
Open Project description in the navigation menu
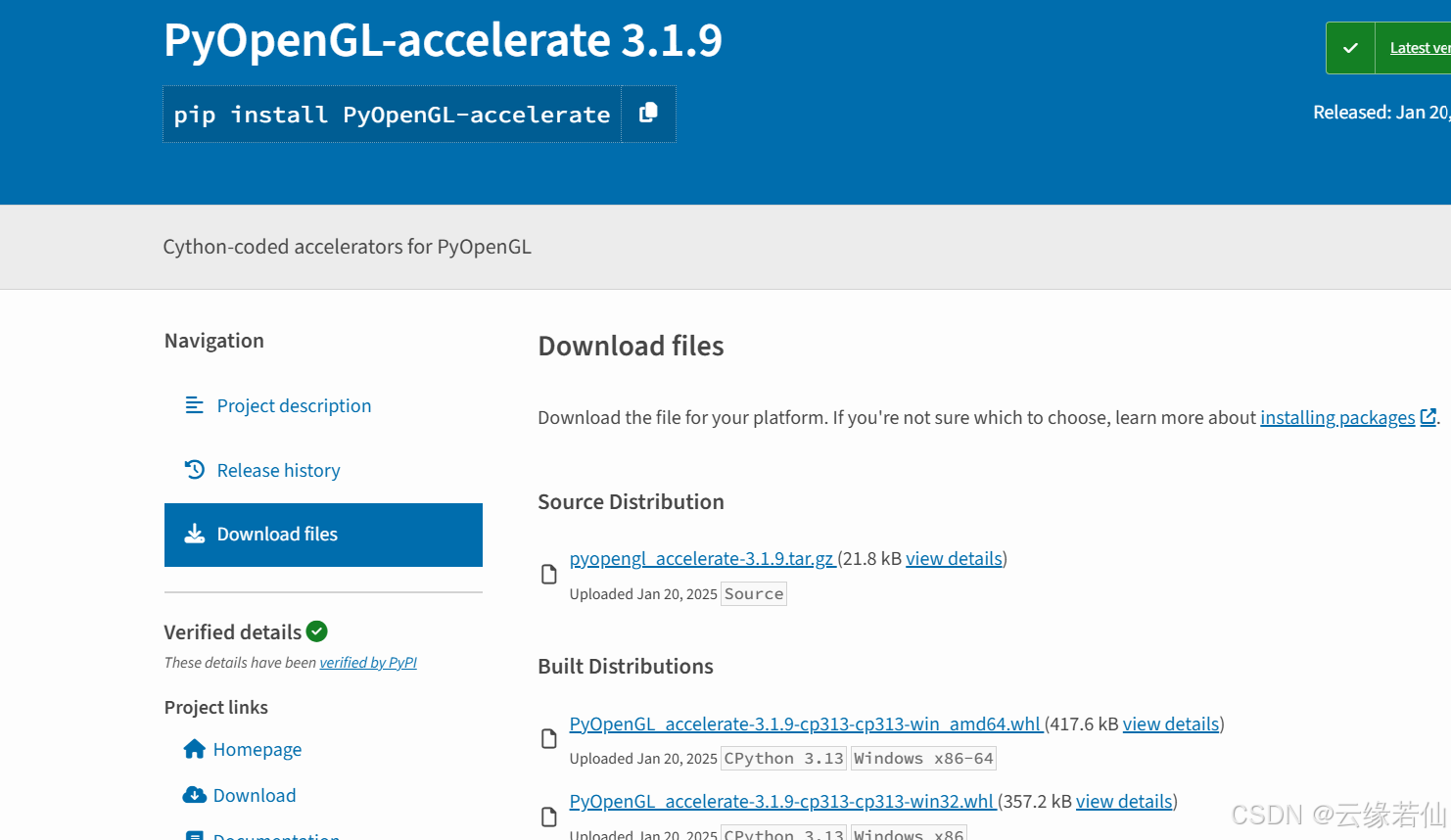coord(294,404)
